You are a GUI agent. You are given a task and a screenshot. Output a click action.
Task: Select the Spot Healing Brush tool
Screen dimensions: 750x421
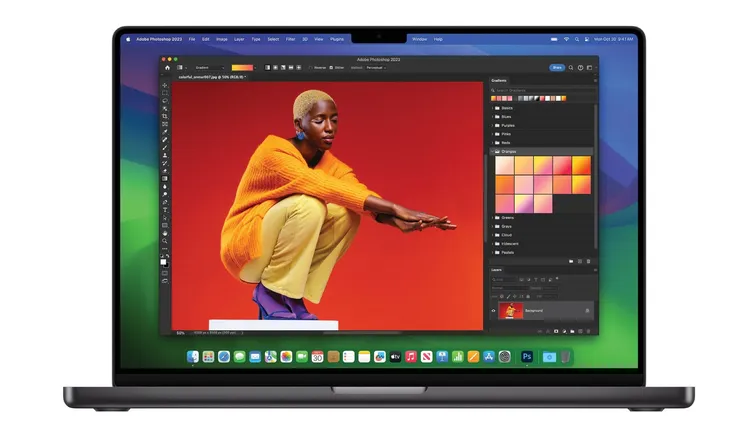coord(165,140)
